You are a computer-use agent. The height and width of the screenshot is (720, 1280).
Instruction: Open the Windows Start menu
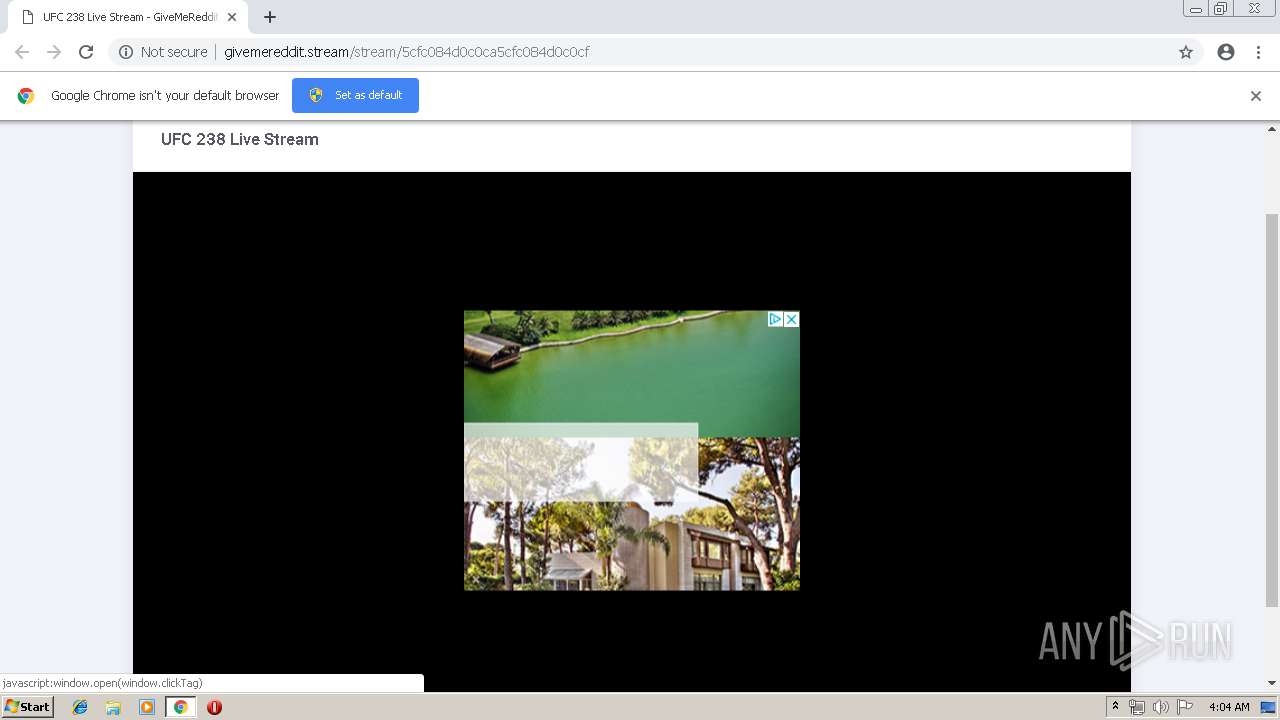tap(27, 707)
